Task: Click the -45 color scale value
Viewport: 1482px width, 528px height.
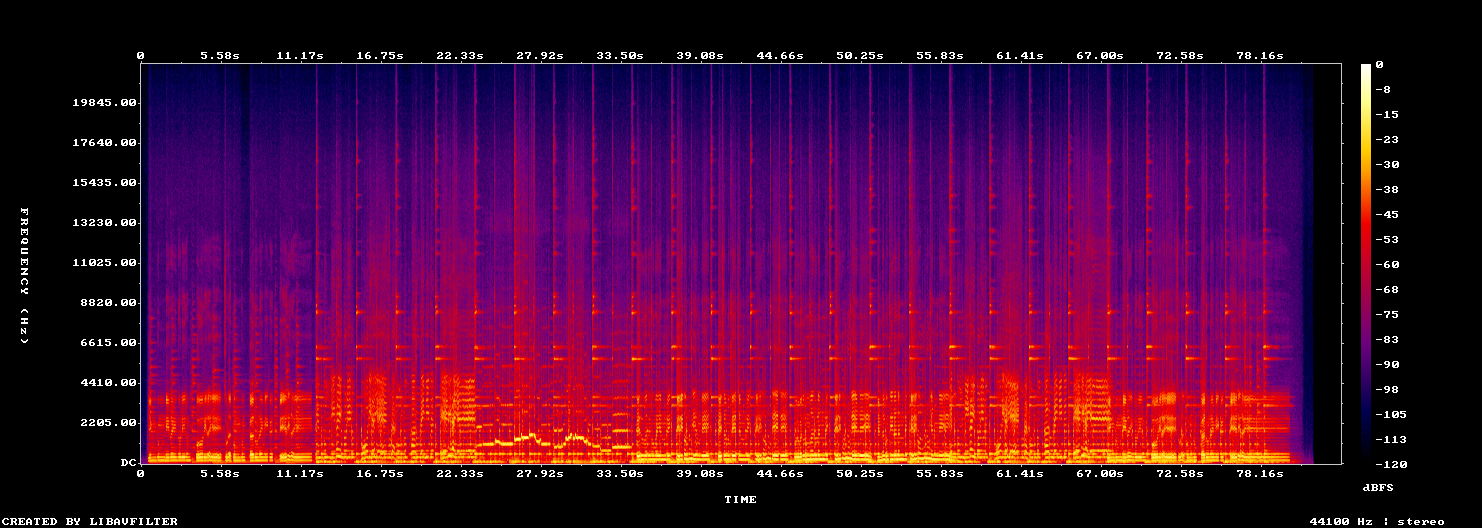Action: pyautogui.click(x=1387, y=215)
